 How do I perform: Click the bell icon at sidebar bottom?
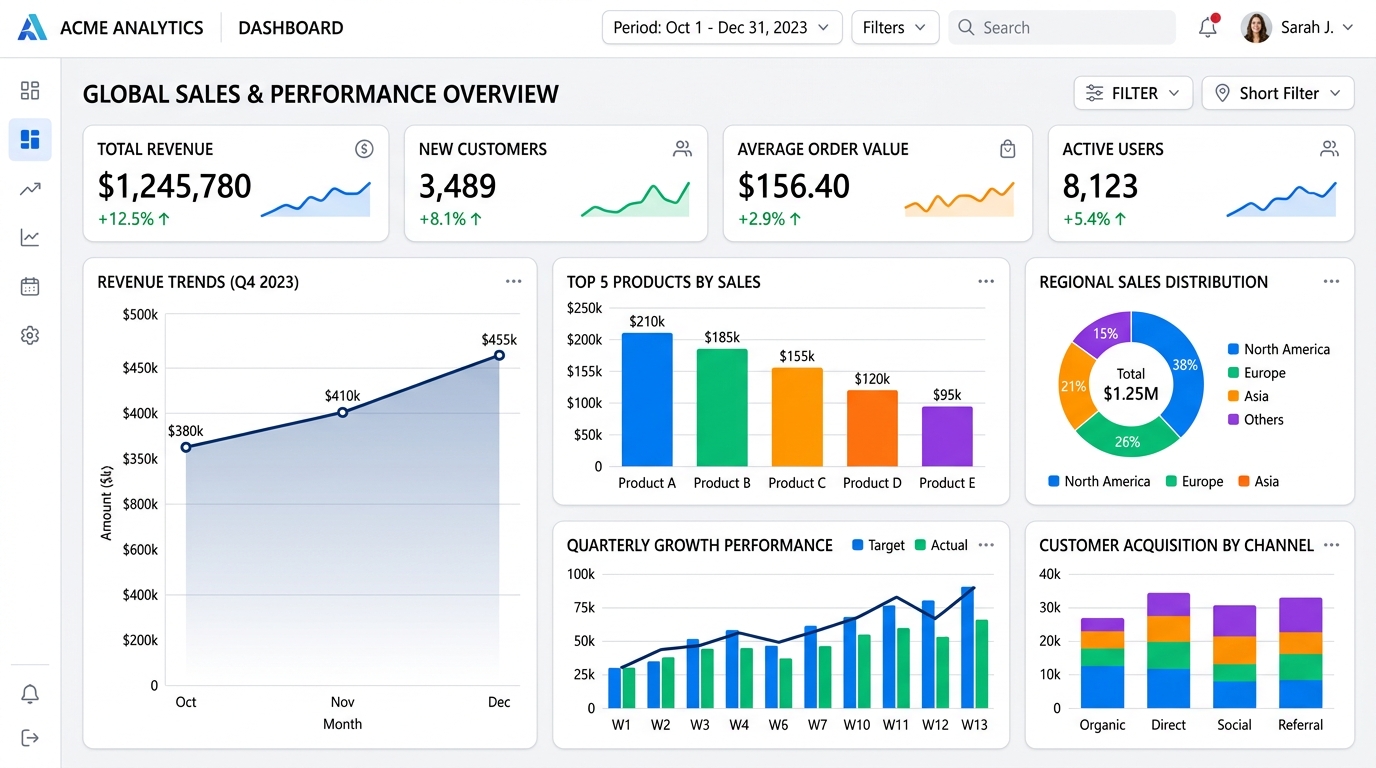pos(30,694)
